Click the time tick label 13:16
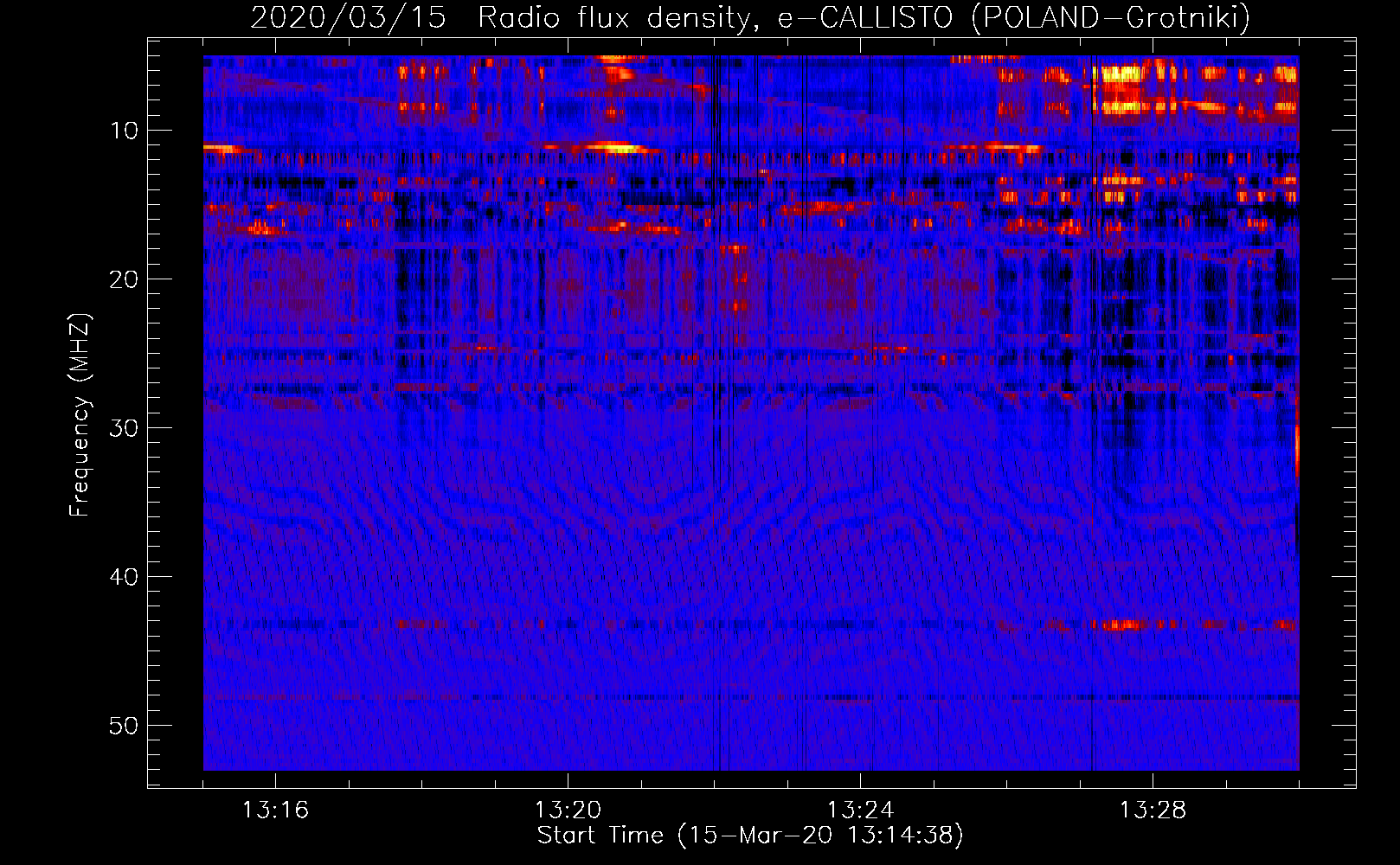The image size is (1400, 865). 275,810
